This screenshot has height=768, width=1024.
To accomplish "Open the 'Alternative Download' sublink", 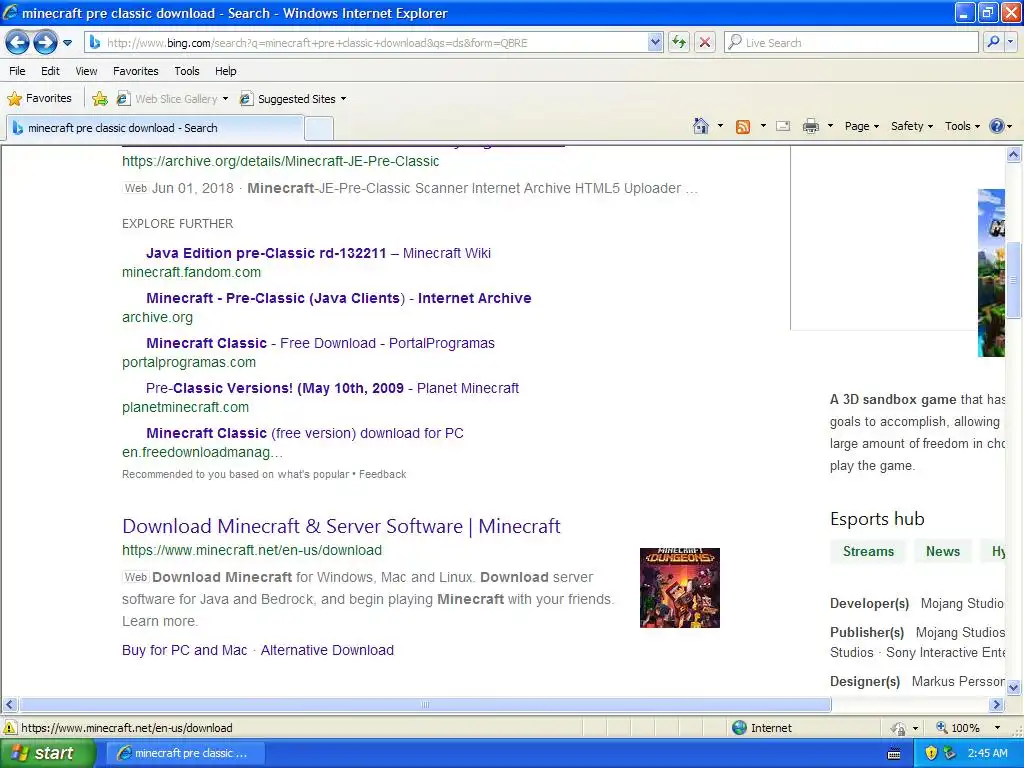I will click(x=327, y=650).
